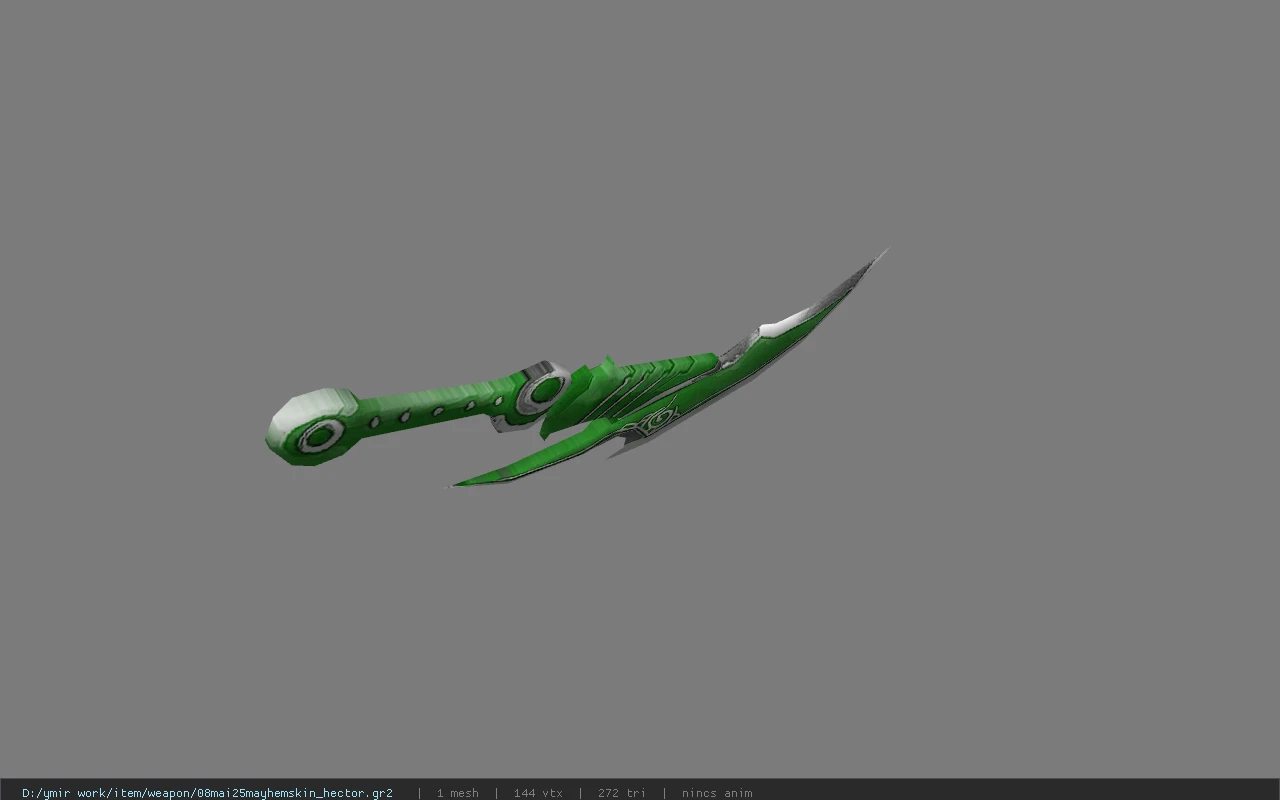Click the '1 mesh' status entry
The image size is (1280, 800).
click(x=457, y=793)
